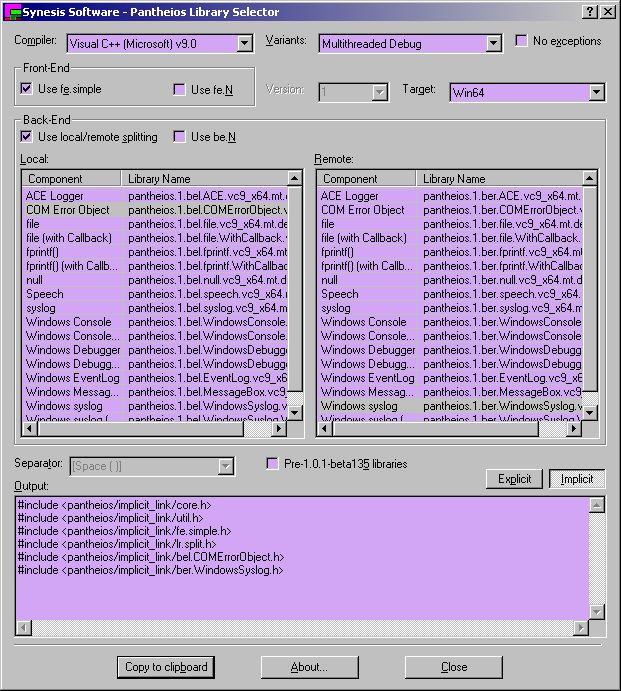The height and width of the screenshot is (691, 621).
Task: Click Remote list scroll right arrow
Action: tap(573, 428)
